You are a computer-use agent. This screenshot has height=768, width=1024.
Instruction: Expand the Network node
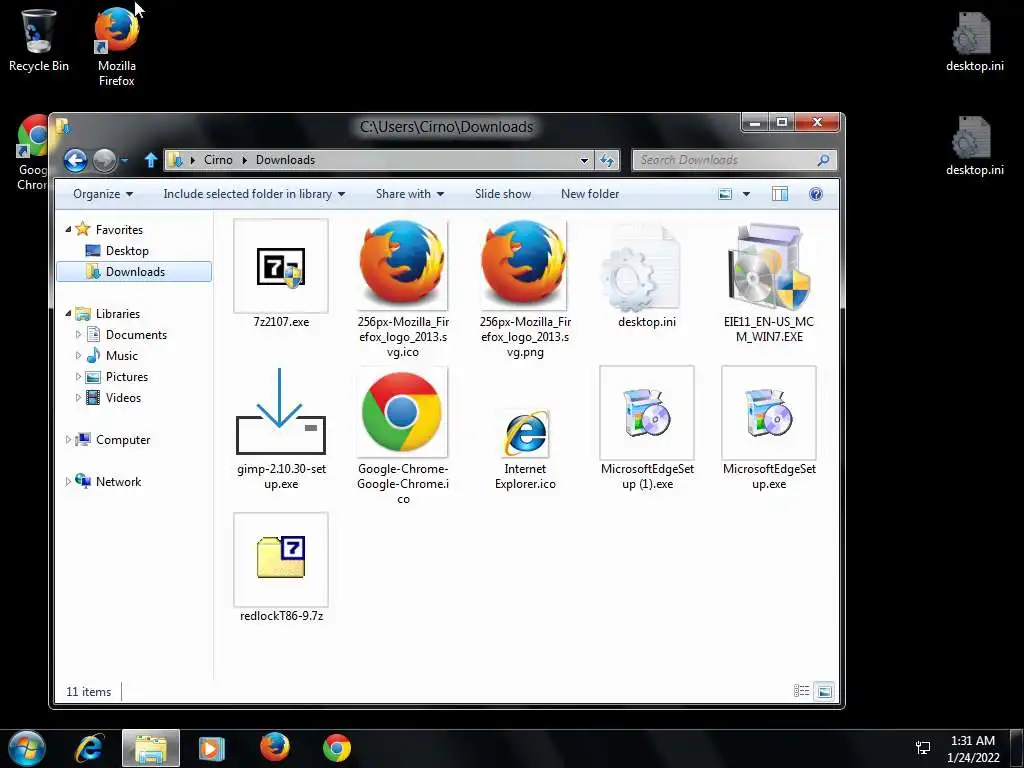(x=69, y=481)
